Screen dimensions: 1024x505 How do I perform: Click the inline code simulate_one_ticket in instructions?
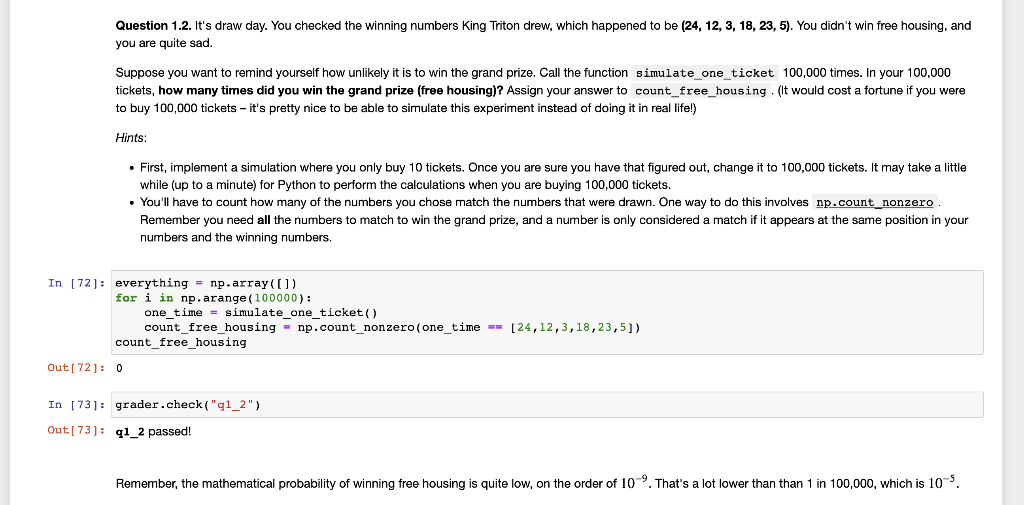[x=705, y=73]
